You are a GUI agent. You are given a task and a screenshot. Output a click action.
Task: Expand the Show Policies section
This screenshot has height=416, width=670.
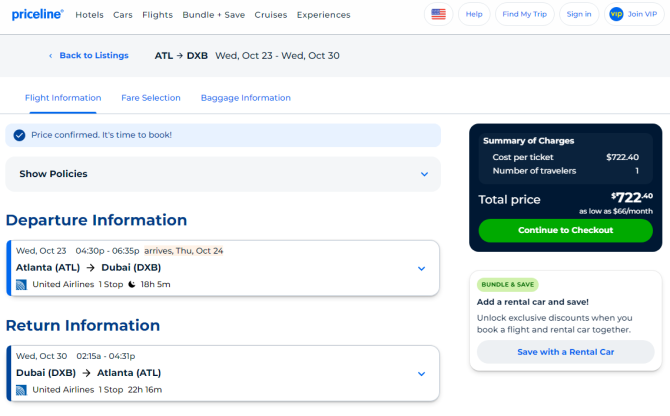223,174
